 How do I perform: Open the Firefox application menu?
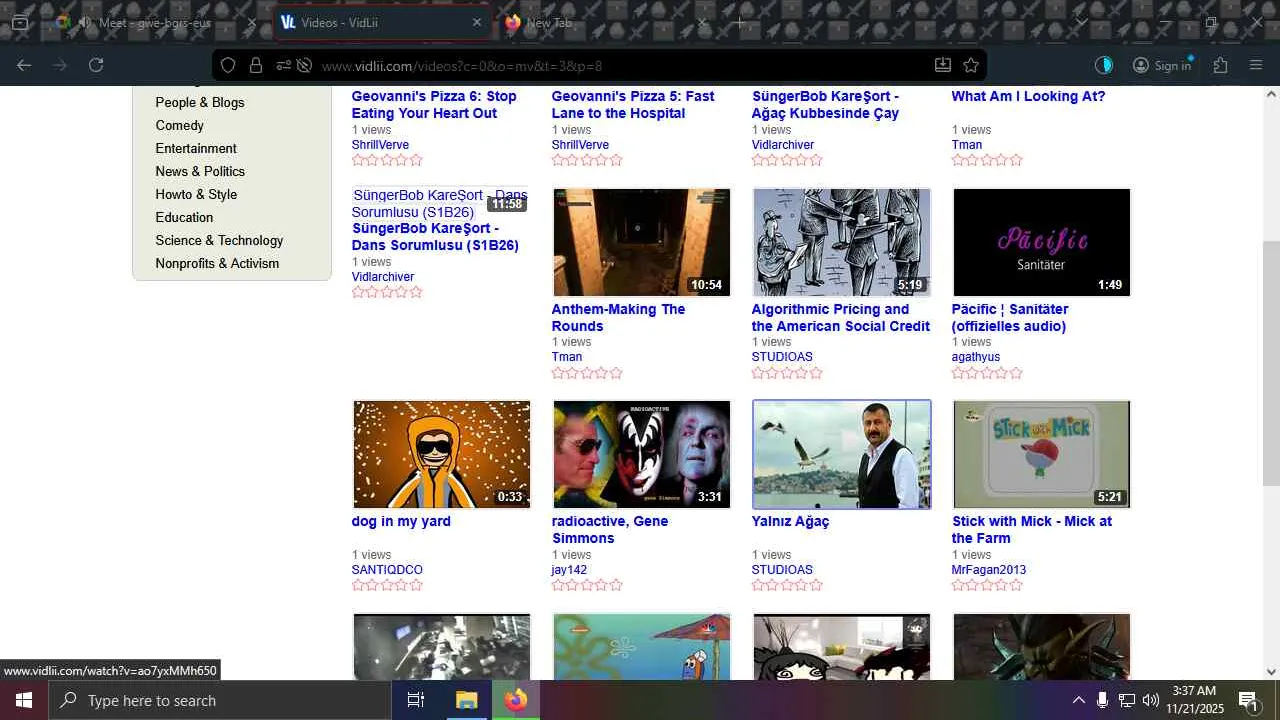(1256, 65)
